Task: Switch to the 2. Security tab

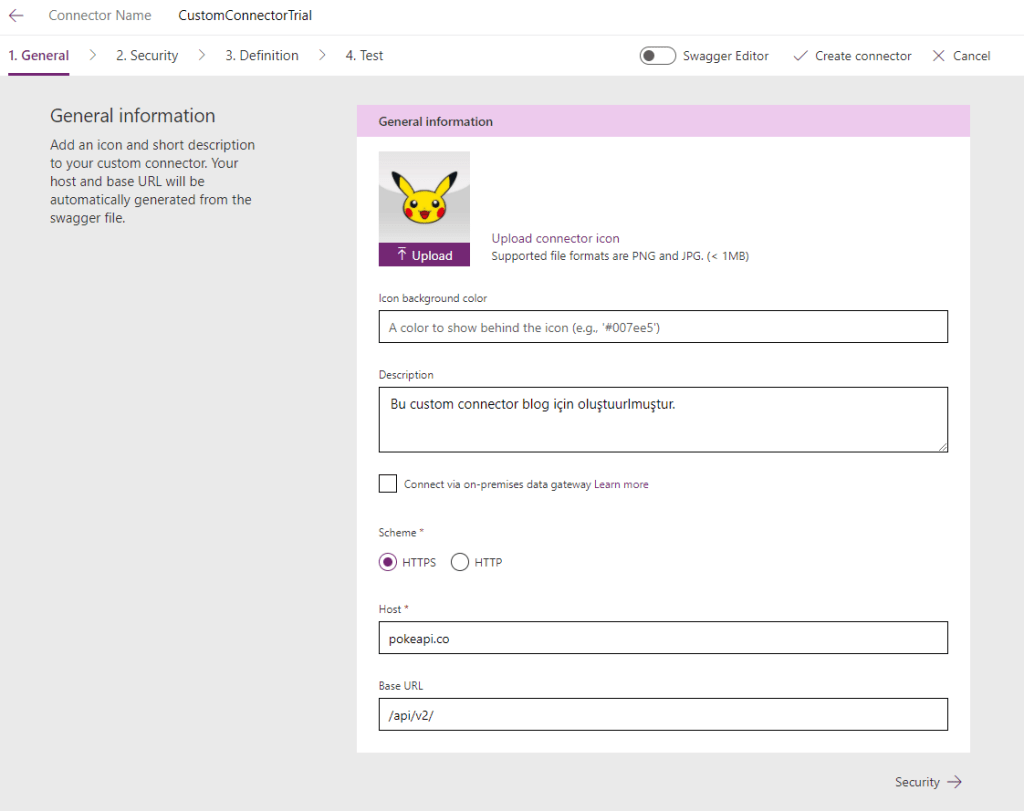Action: point(147,56)
